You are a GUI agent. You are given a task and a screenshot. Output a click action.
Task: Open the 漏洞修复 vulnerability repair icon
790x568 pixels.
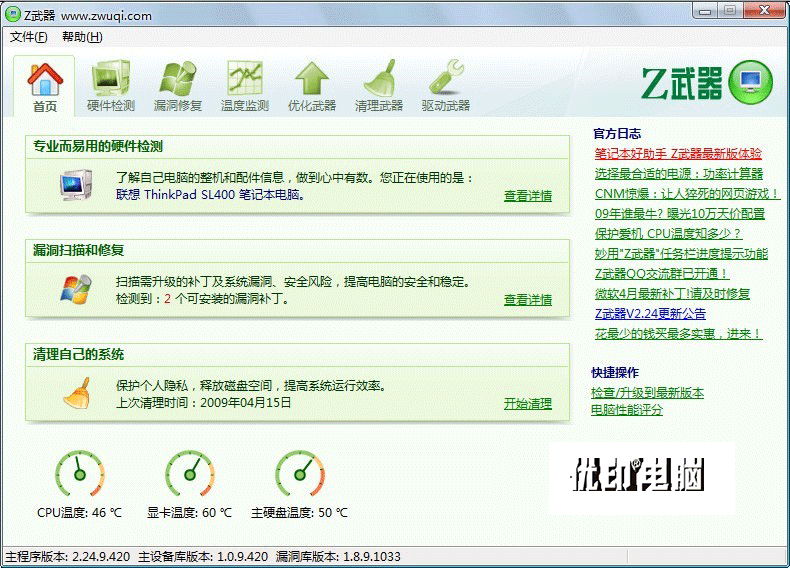coord(177,78)
